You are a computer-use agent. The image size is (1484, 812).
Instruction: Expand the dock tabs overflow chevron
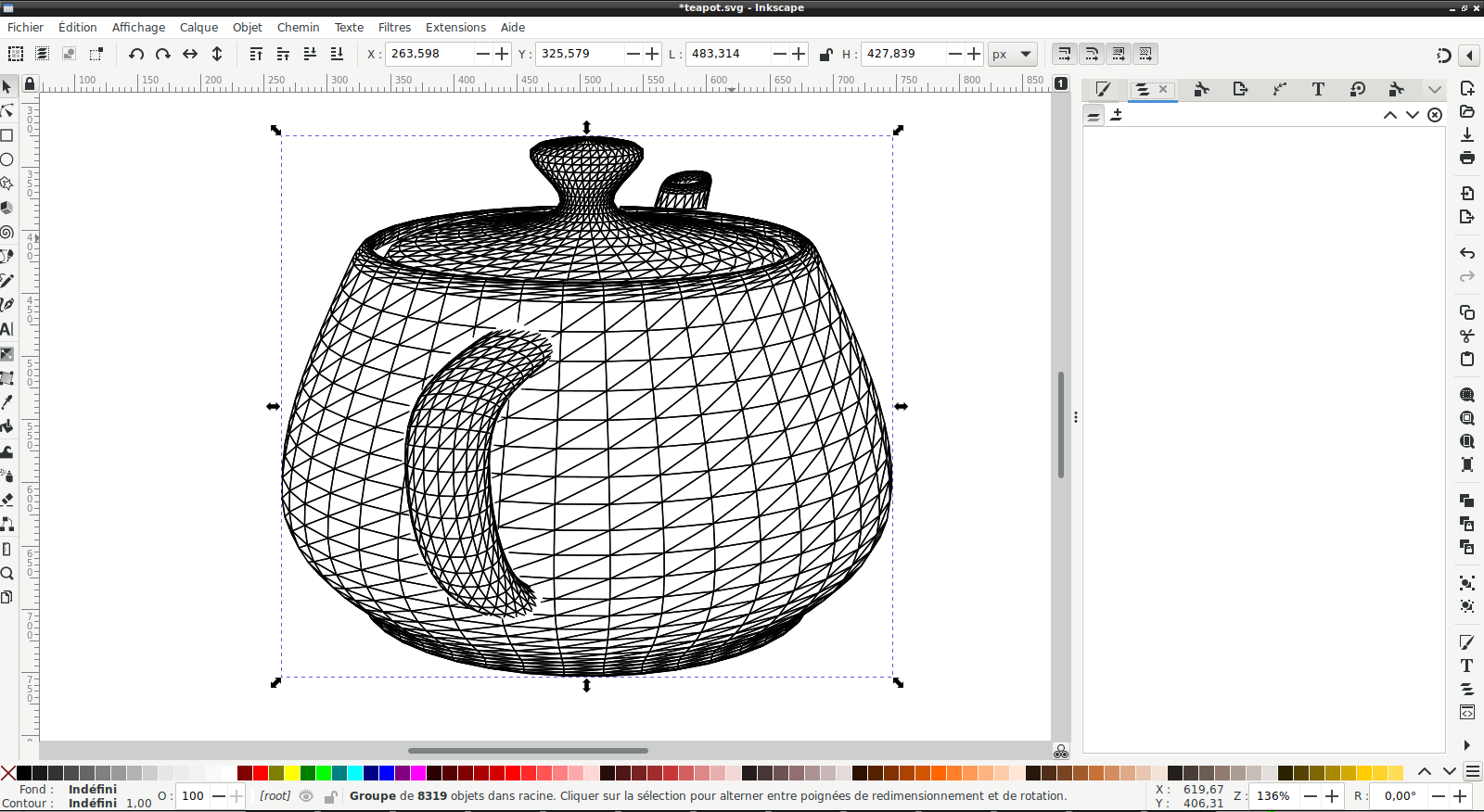click(1435, 90)
